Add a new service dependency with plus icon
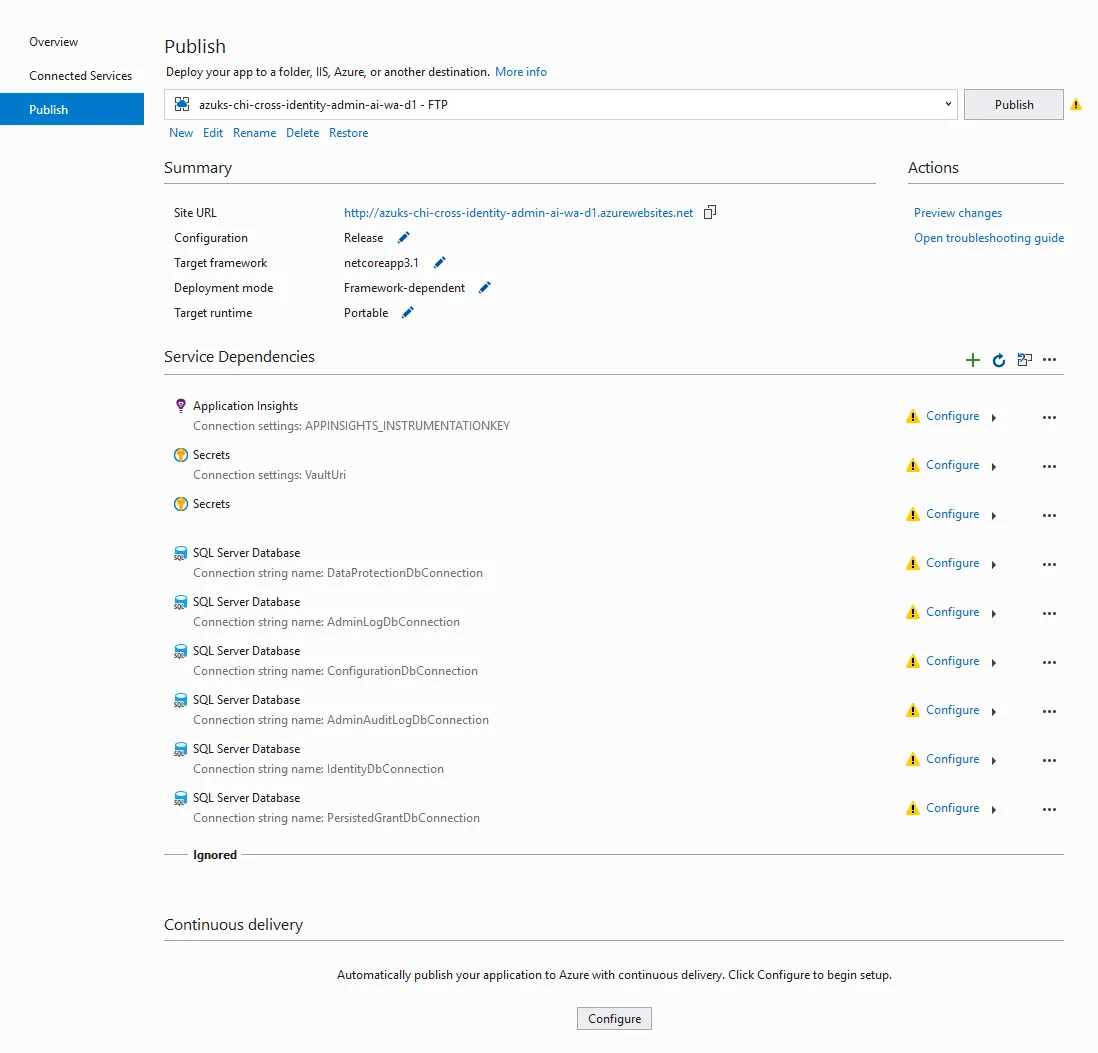The height and width of the screenshot is (1053, 1098). [x=972, y=360]
